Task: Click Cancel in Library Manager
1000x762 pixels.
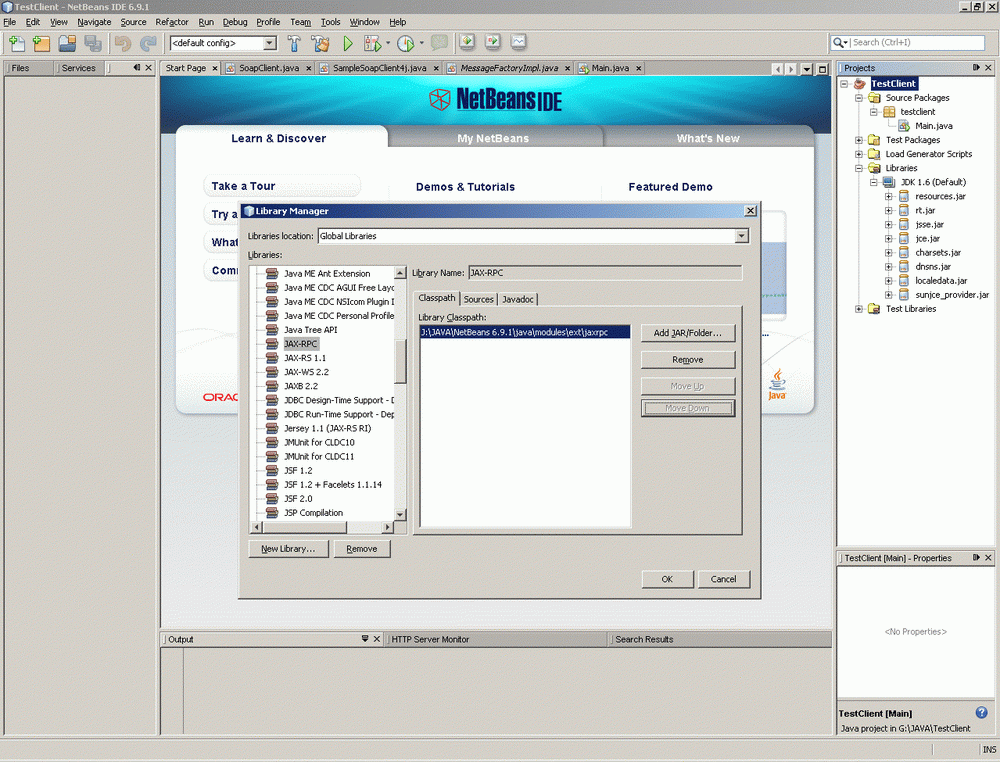Action: coord(723,579)
